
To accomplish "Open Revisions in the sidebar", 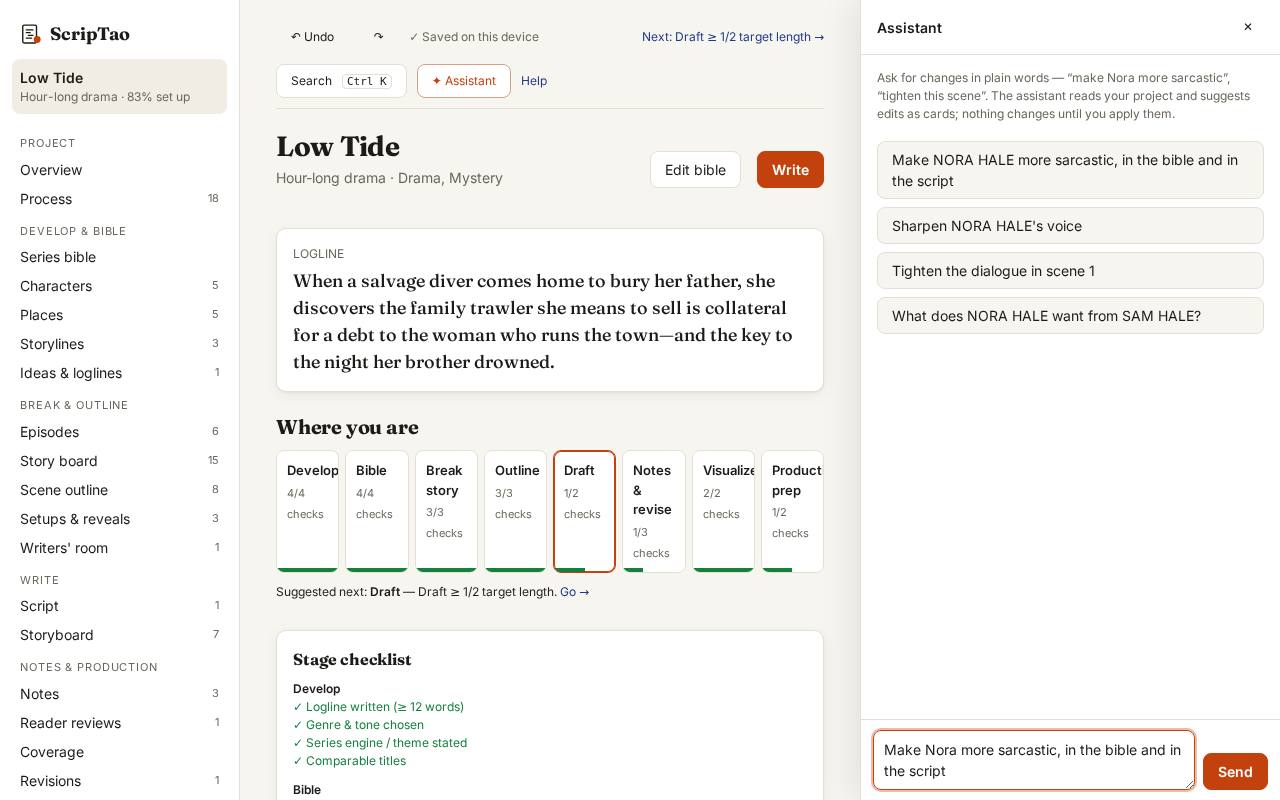I will (x=119, y=781).
